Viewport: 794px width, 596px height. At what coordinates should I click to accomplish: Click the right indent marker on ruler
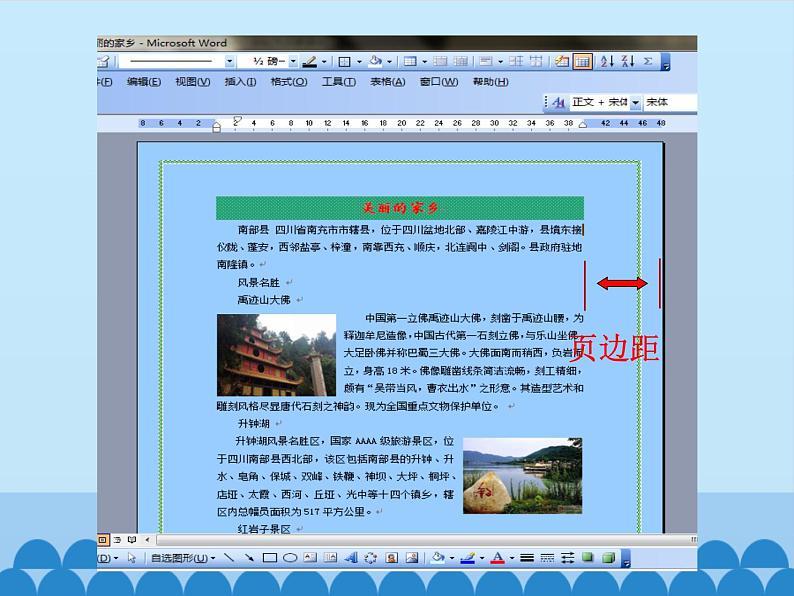pyautogui.click(x=583, y=124)
